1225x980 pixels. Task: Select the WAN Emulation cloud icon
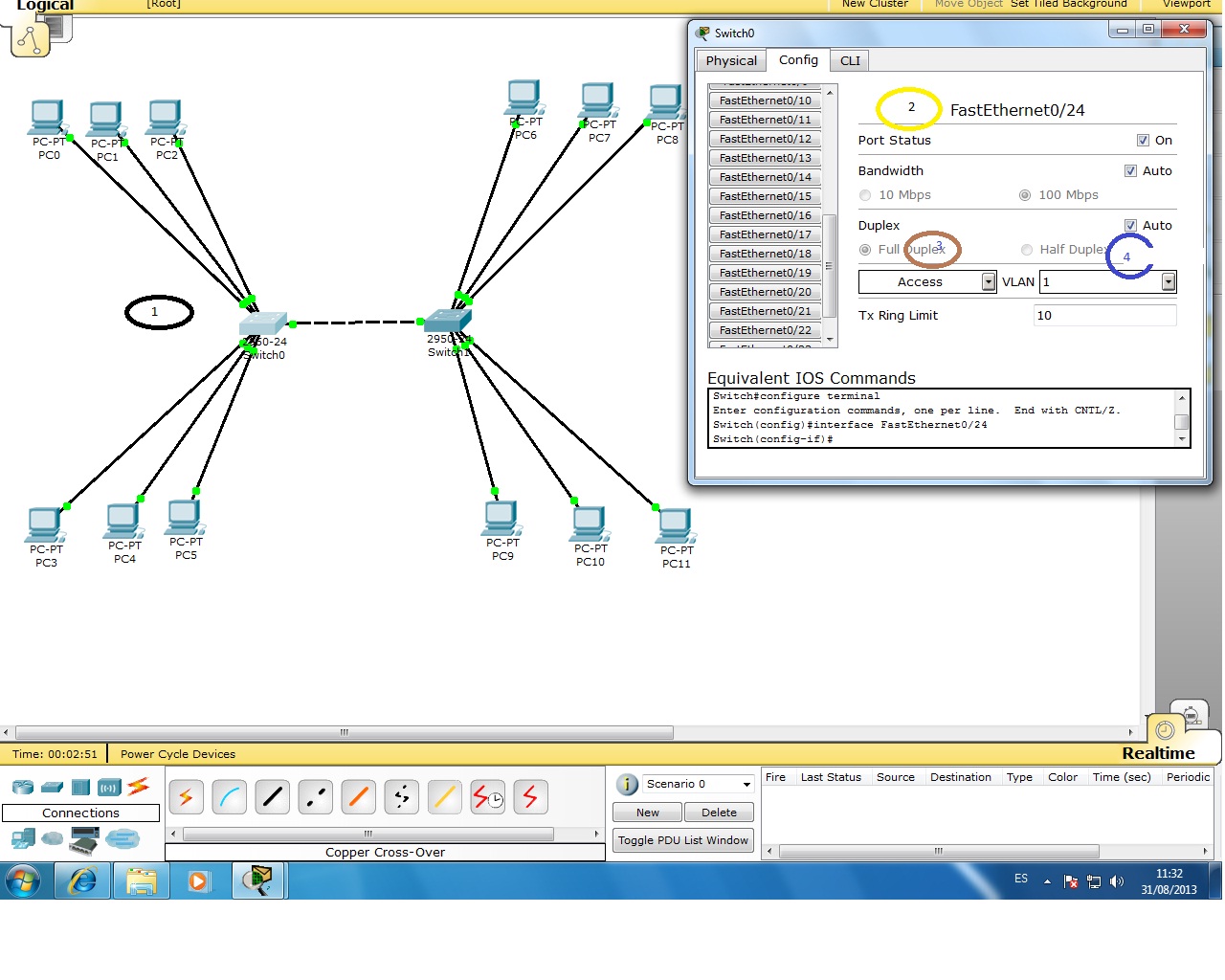pos(53,838)
